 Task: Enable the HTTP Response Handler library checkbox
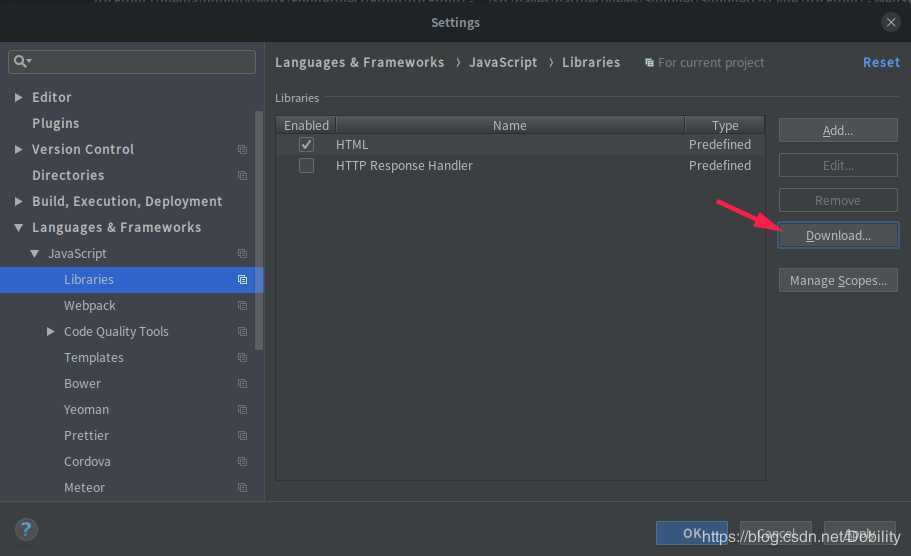coord(306,166)
